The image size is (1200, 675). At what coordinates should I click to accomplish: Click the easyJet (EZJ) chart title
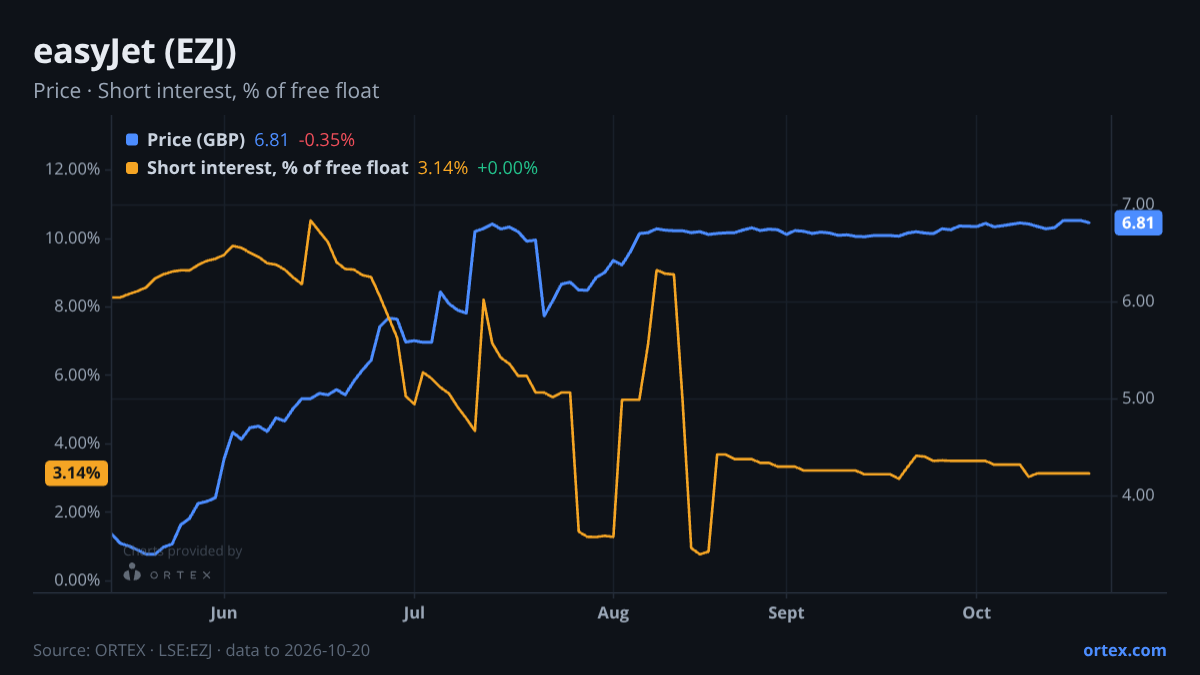pyautogui.click(x=135, y=51)
